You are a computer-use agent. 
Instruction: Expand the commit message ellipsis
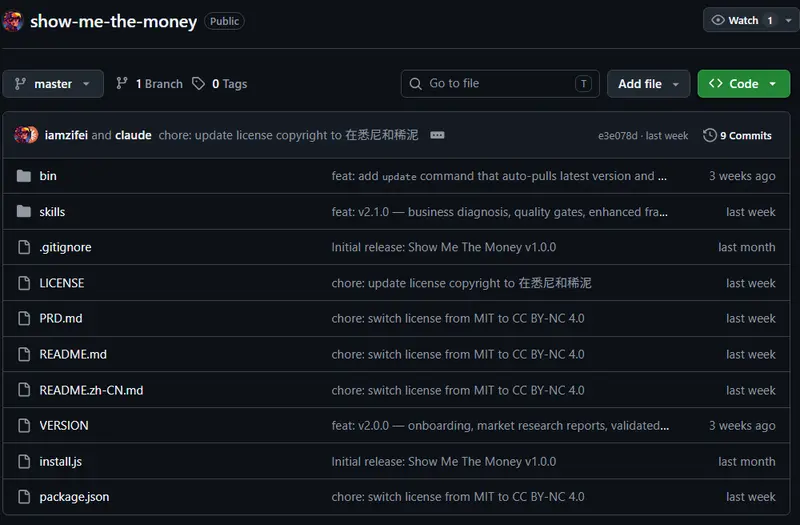click(x=437, y=135)
